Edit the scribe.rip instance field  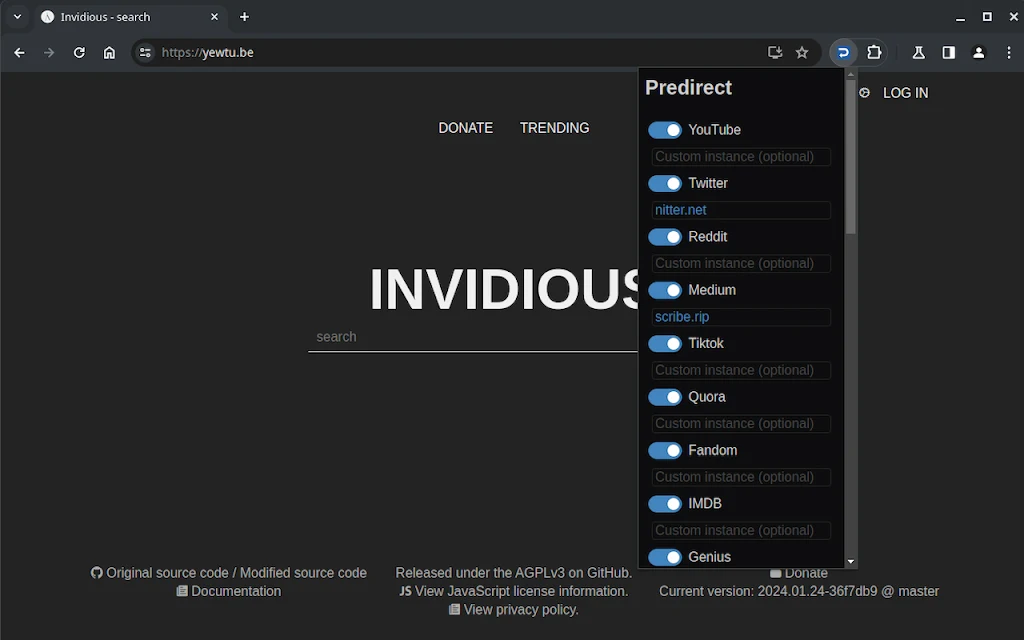[741, 317]
